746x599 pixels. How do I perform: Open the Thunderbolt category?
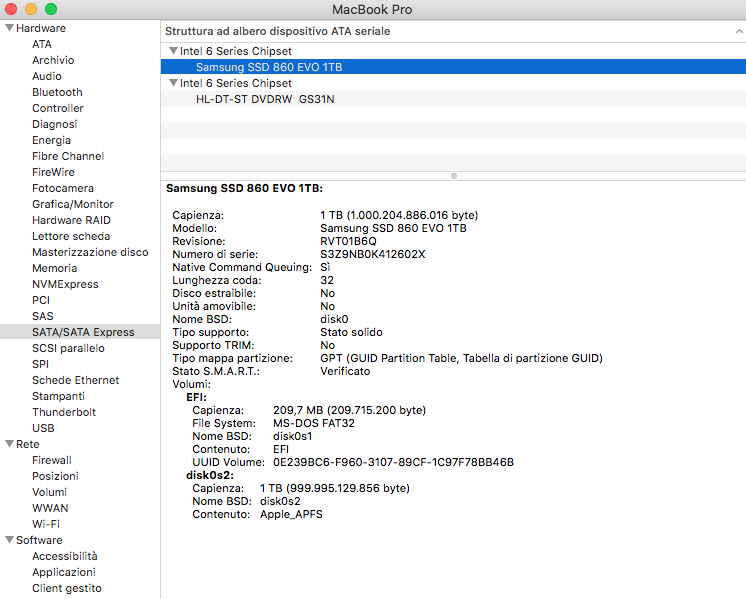pyautogui.click(x=64, y=412)
